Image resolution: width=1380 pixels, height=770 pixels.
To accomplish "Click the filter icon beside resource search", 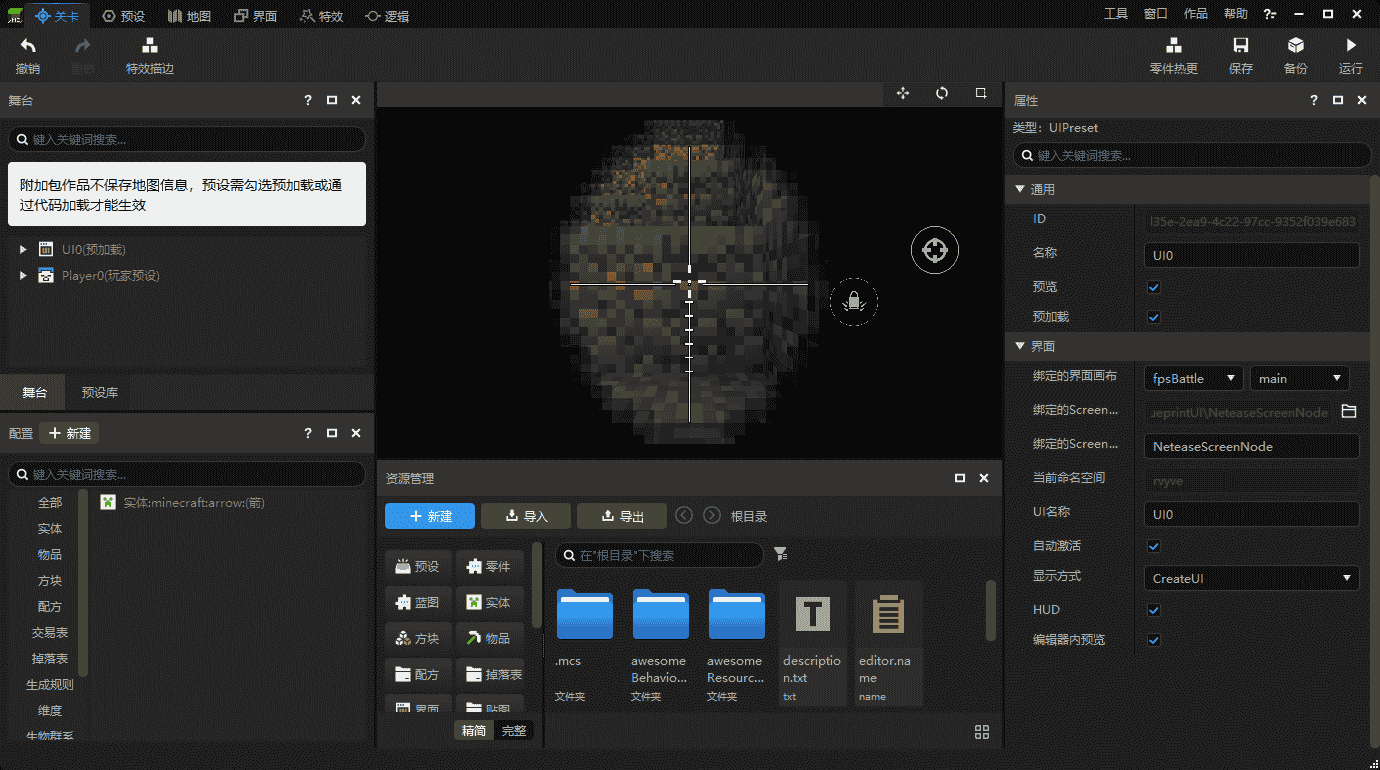I will 781,554.
